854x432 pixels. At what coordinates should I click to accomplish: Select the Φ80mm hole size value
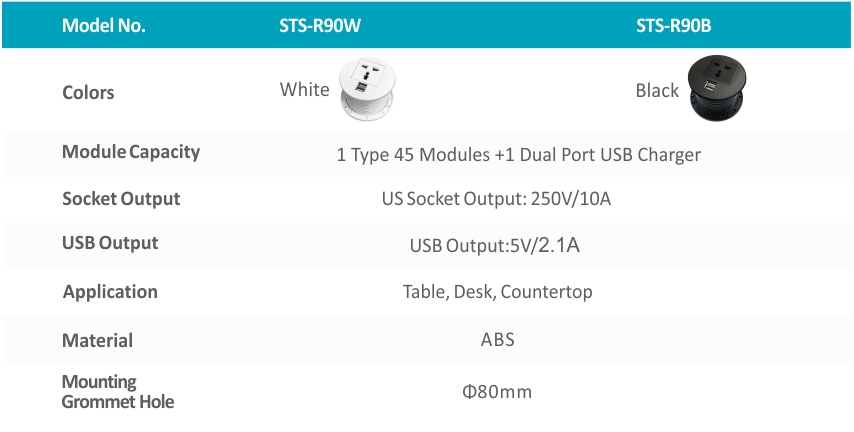pyautogui.click(x=497, y=392)
